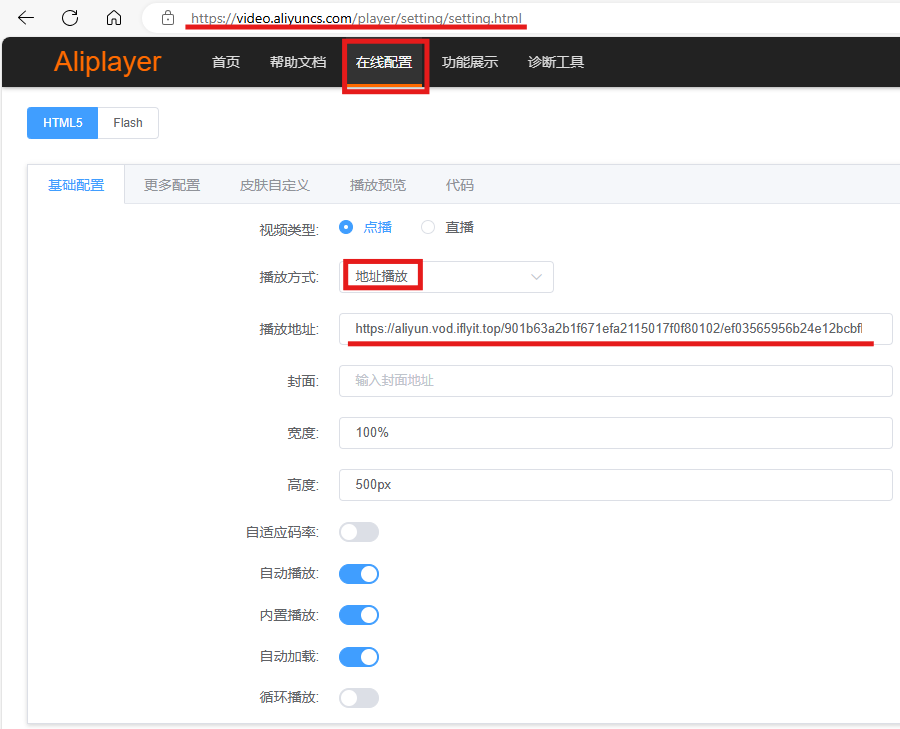
Task: Switch to the 皮肤自定义 tab
Action: tap(274, 185)
